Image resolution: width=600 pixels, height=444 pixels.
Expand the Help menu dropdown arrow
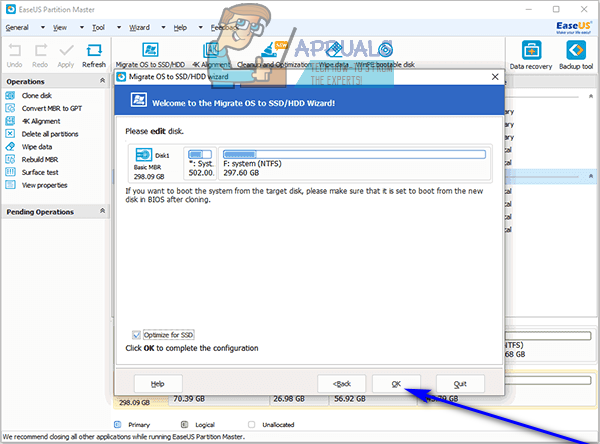pos(201,28)
